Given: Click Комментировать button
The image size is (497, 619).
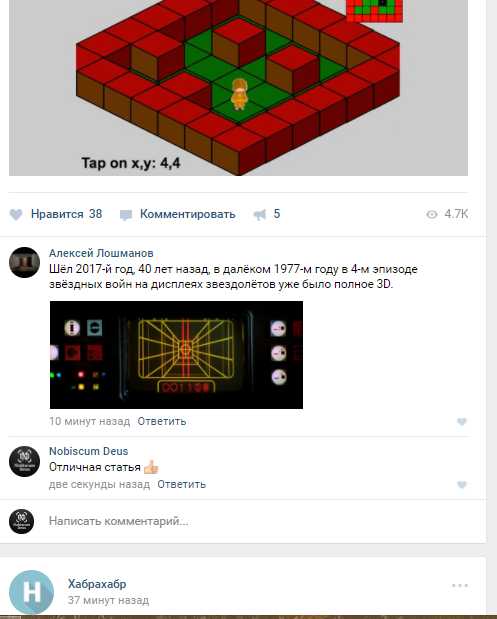Looking at the screenshot, I should coord(188,214).
